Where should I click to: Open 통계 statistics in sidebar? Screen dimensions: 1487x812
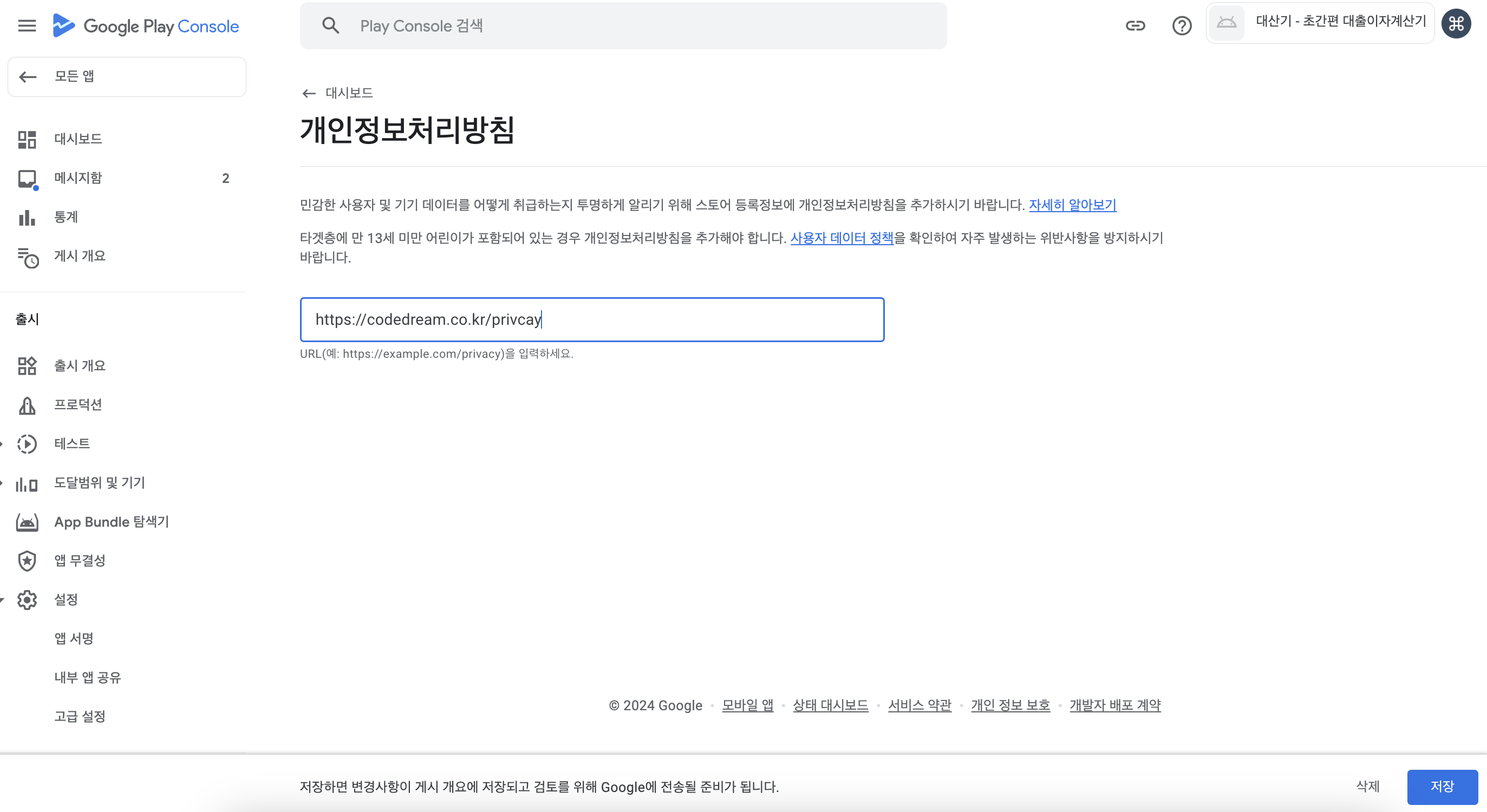(x=66, y=217)
